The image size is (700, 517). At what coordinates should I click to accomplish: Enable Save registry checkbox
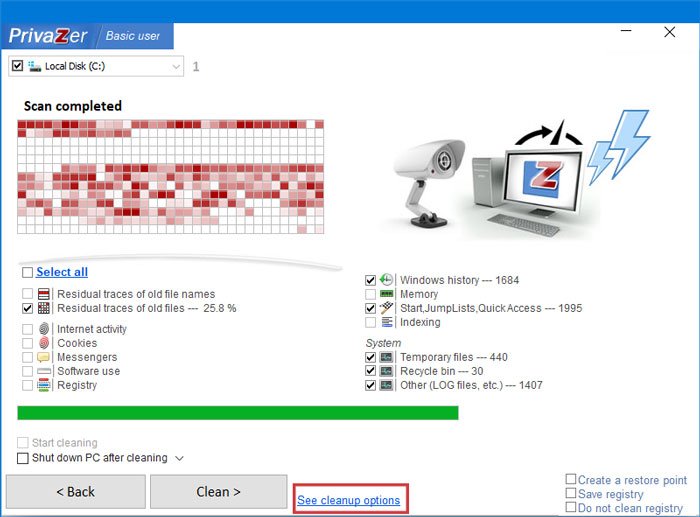coord(571,493)
